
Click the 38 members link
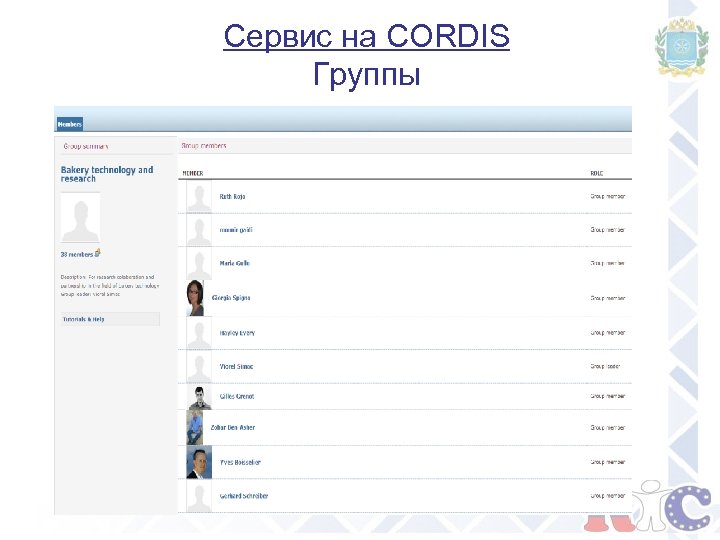point(77,254)
